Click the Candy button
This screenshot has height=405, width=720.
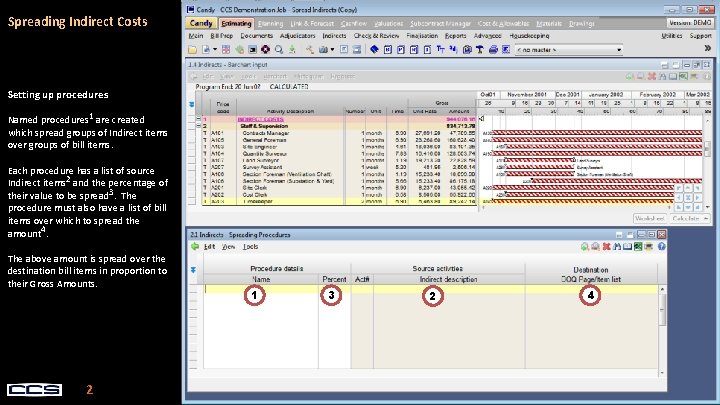tap(201, 23)
